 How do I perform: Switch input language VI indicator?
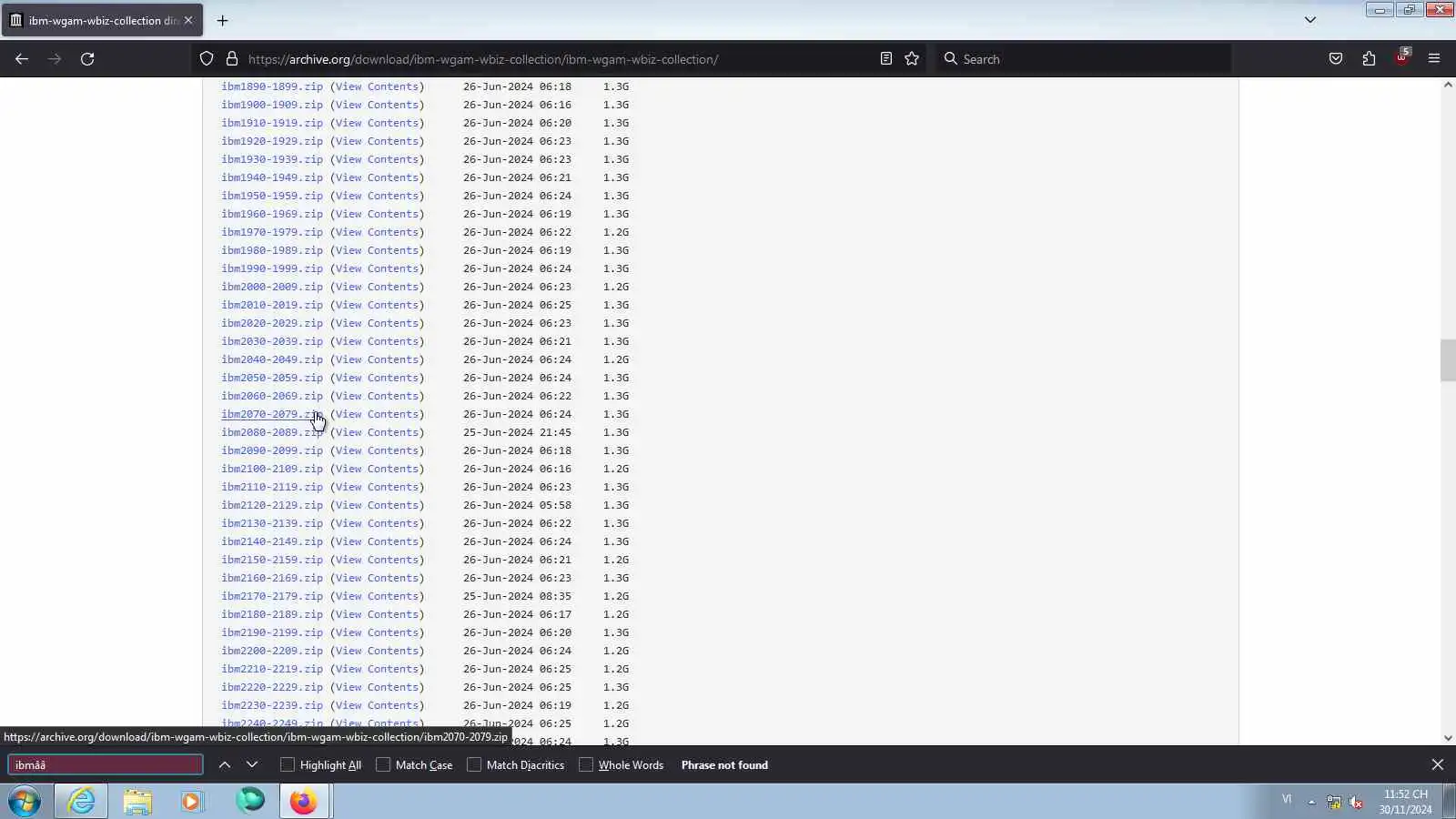pyautogui.click(x=1287, y=799)
